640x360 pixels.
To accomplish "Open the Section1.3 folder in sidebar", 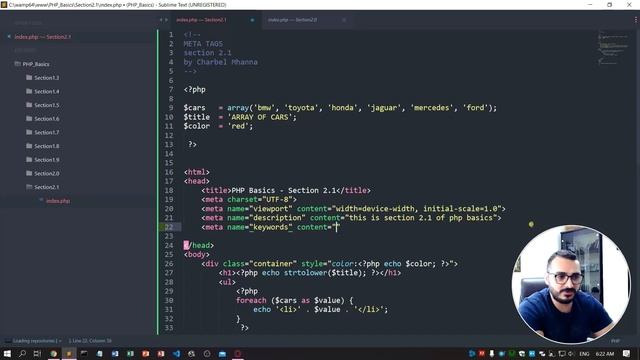I will point(42,78).
